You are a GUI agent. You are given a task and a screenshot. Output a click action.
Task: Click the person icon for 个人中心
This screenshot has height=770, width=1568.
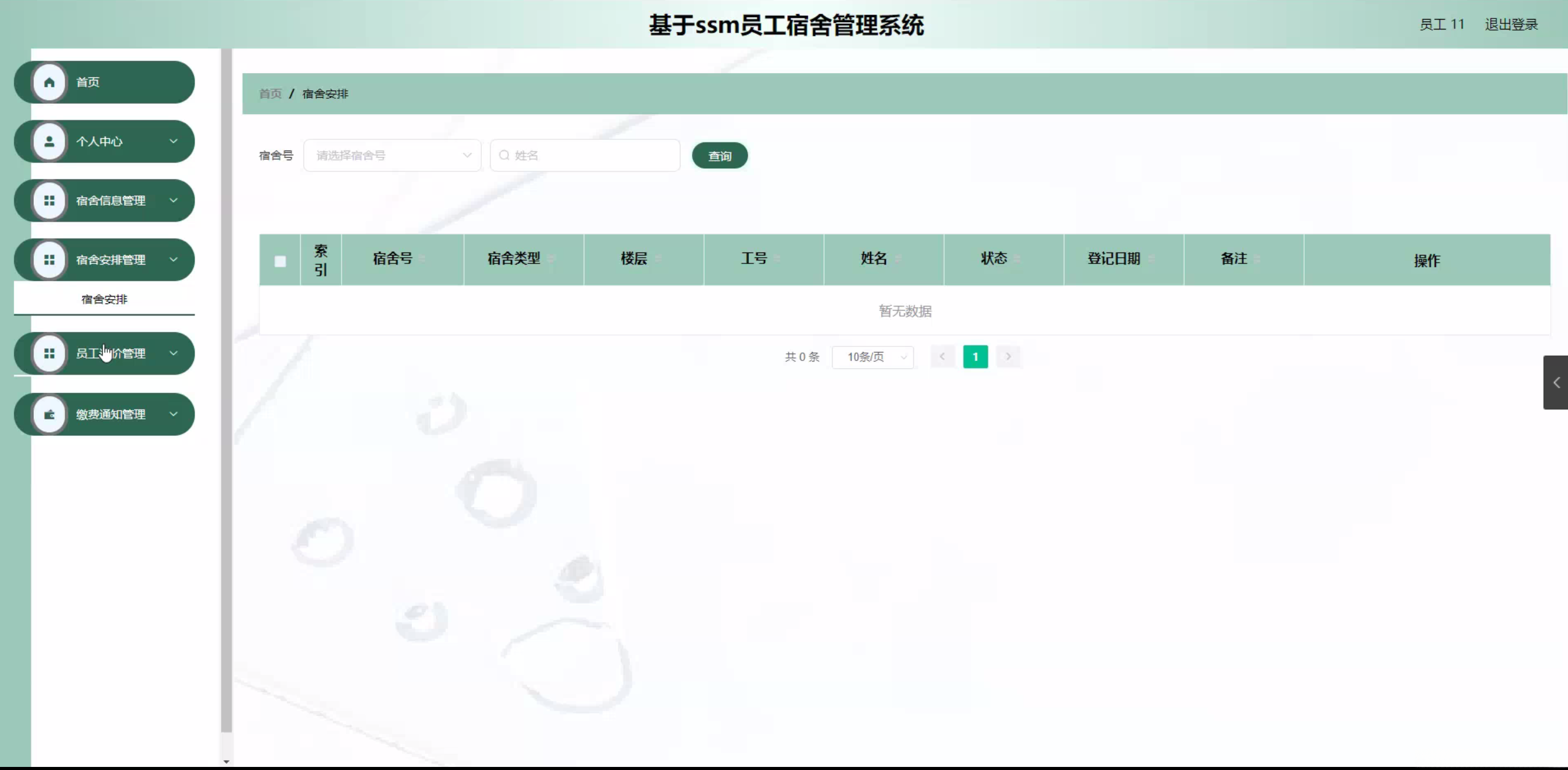49,141
